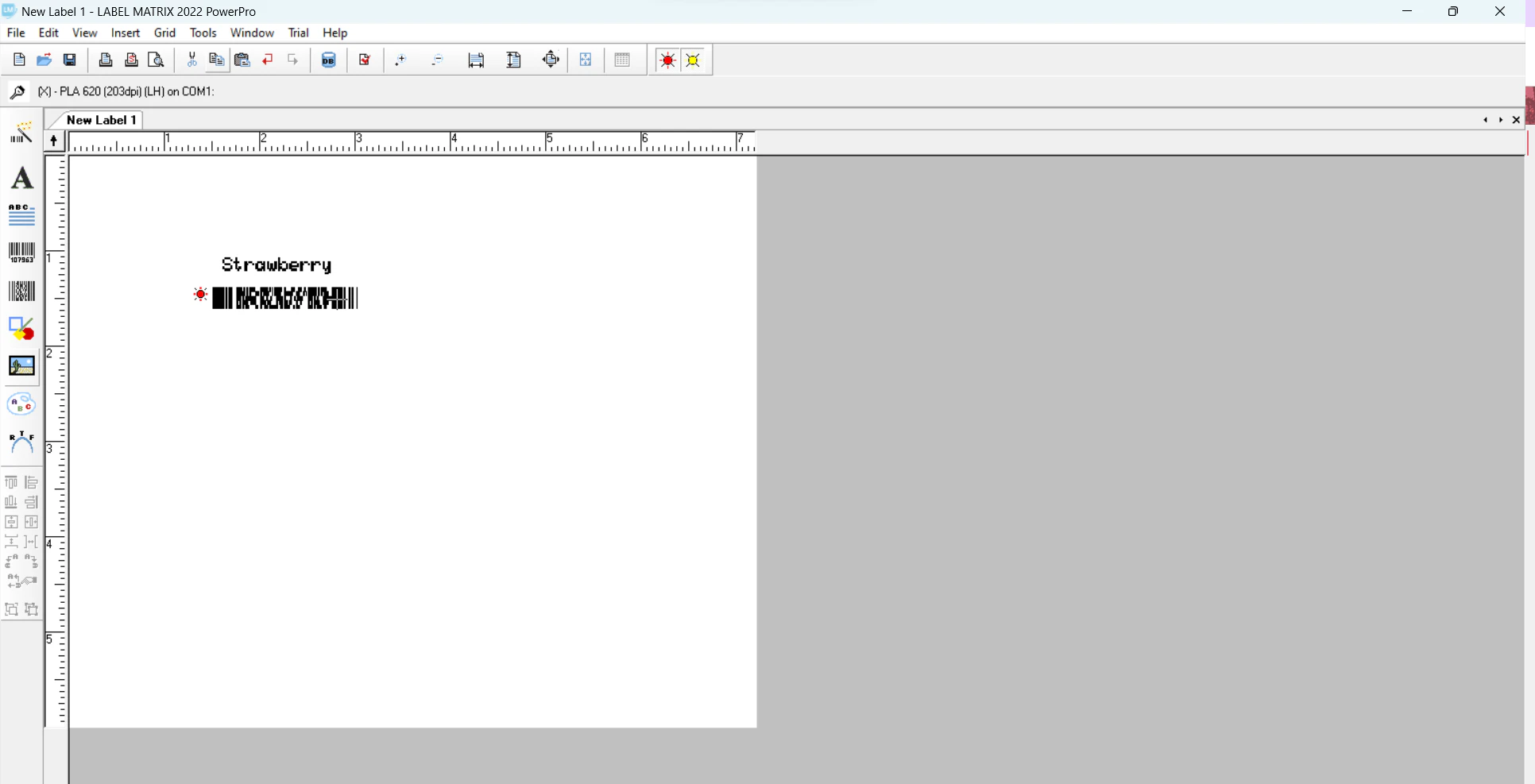Open the database connection toolbar icon
Image resolution: width=1535 pixels, height=784 pixels.
click(329, 60)
